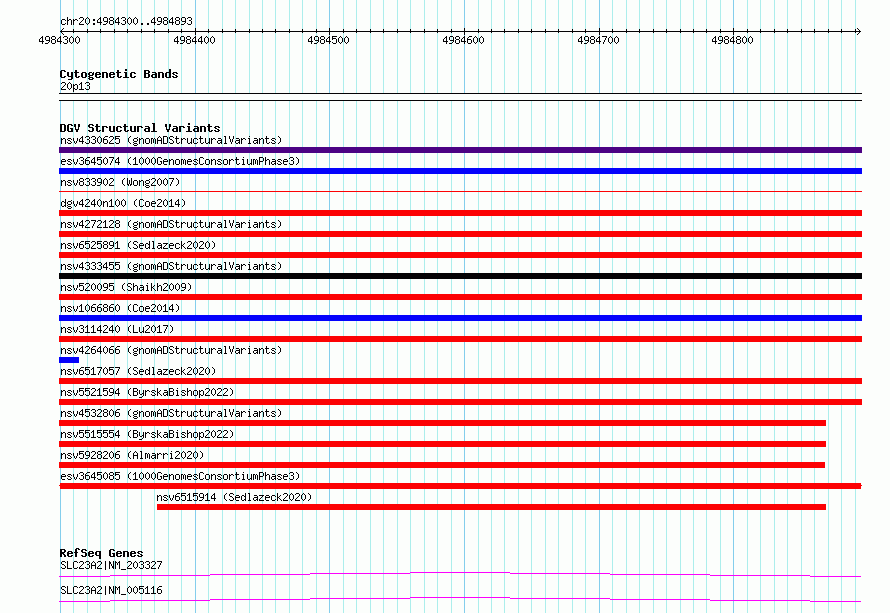890x613 pixels.
Task: Open variant nsv4272128 label
Action: (x=171, y=224)
